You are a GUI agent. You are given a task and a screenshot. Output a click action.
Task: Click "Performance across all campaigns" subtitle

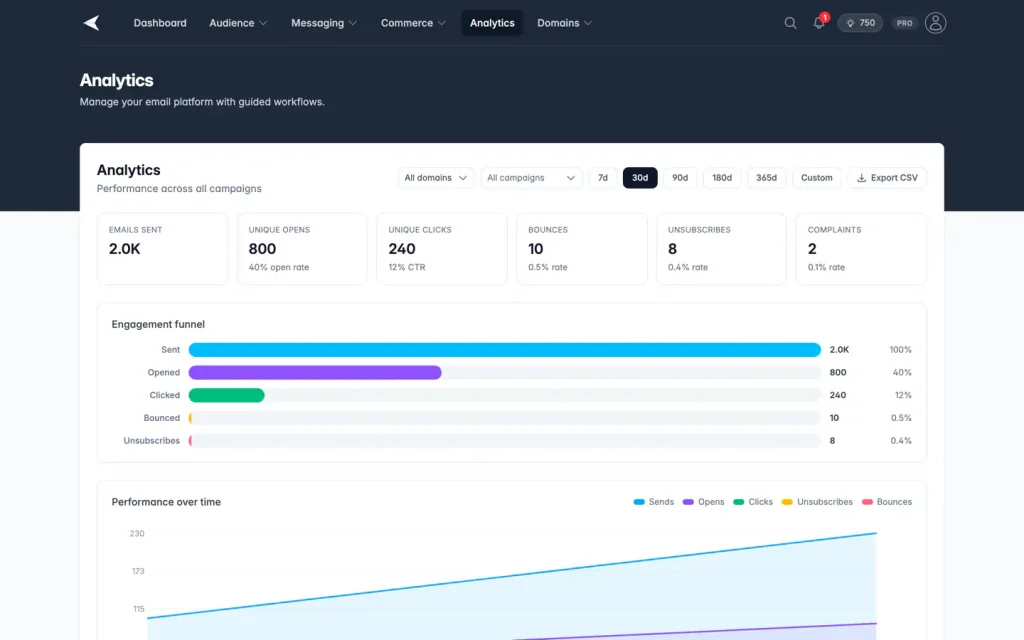pos(179,189)
